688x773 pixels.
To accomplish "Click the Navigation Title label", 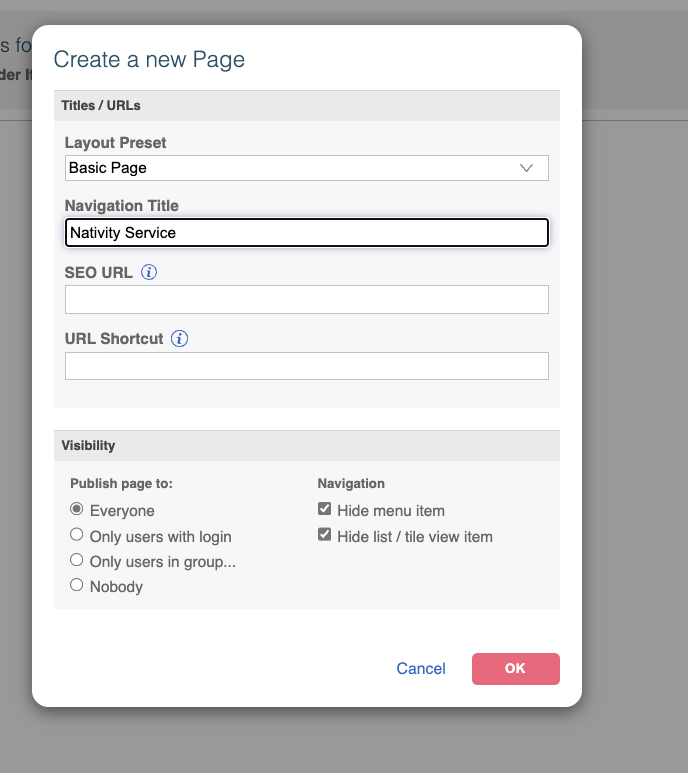I will click(x=121, y=206).
